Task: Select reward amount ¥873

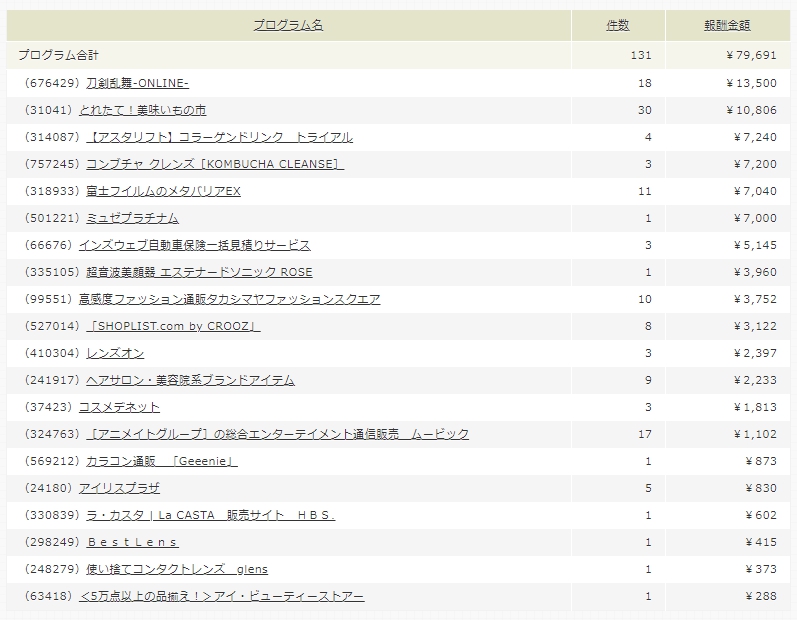Action: pos(761,460)
